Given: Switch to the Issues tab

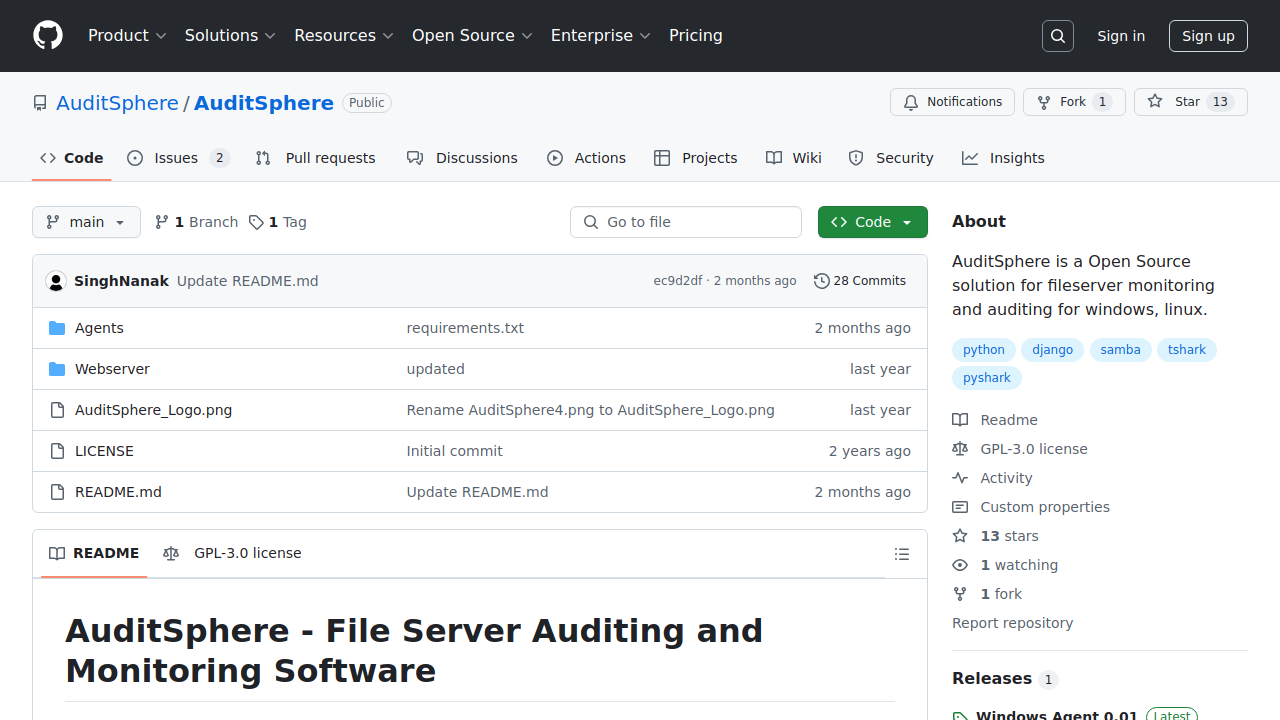Looking at the screenshot, I should coord(178,158).
